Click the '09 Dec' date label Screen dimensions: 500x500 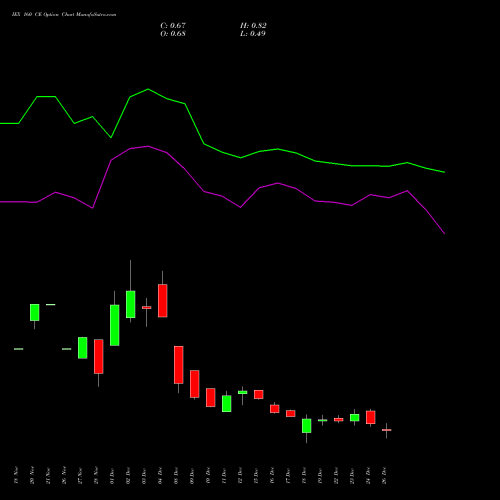click(192, 475)
